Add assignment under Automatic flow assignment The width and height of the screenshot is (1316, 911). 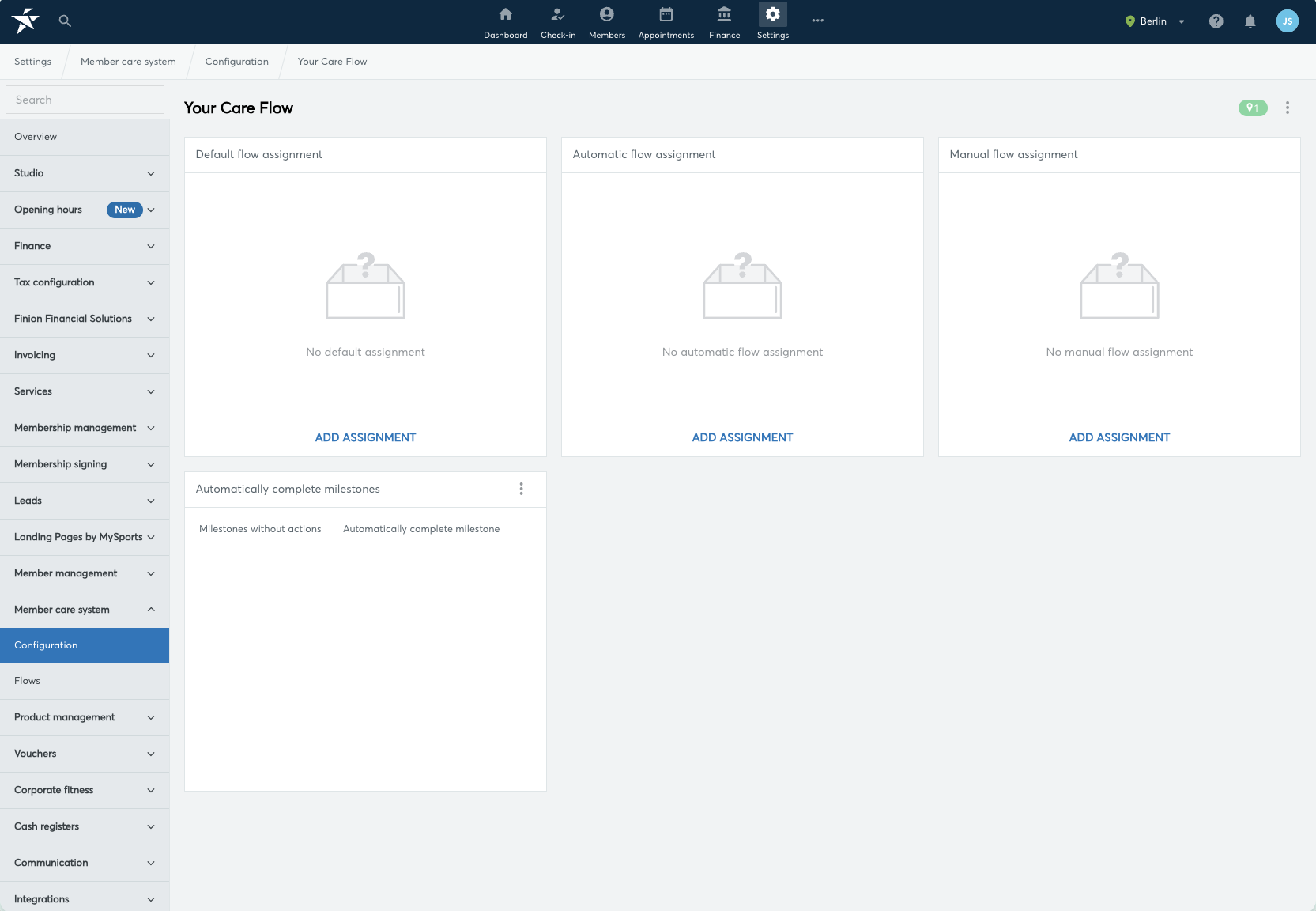pos(742,437)
